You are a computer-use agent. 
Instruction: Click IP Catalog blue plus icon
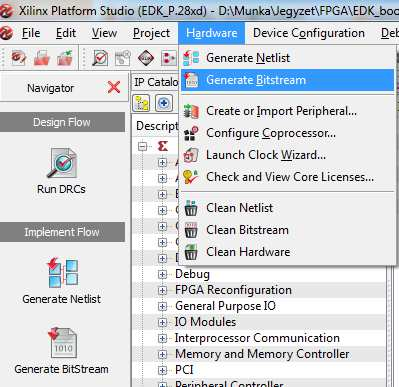tap(164, 103)
